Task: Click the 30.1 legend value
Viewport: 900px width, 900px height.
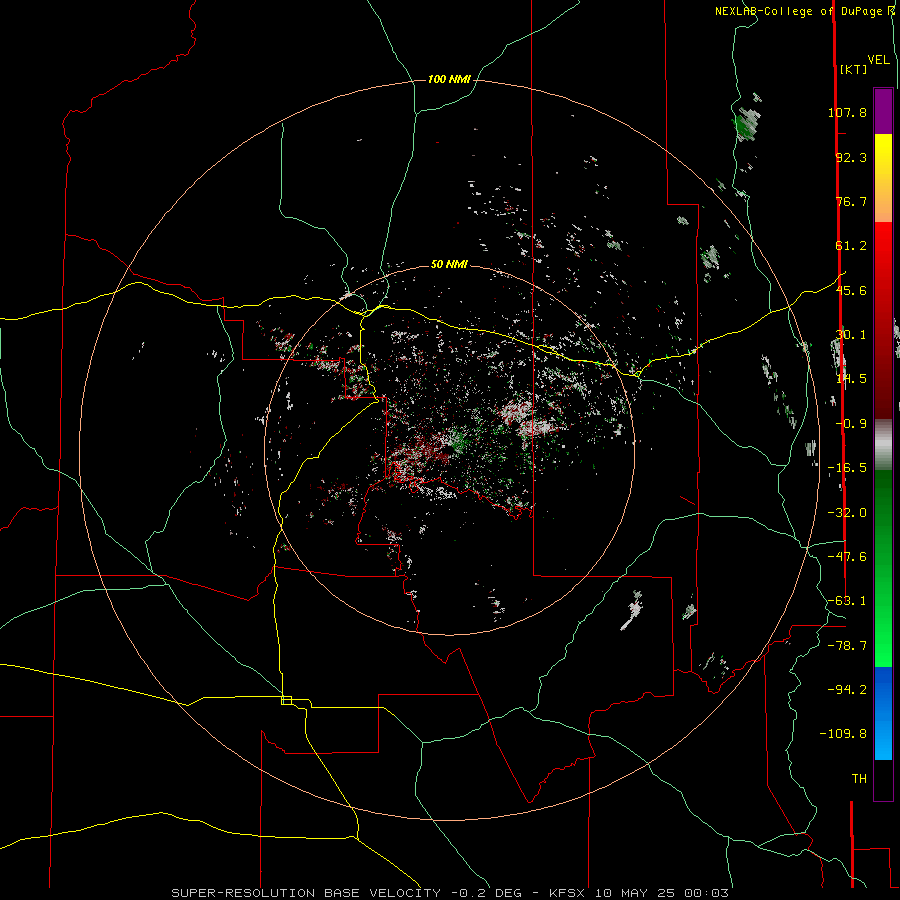Action: 851,335
